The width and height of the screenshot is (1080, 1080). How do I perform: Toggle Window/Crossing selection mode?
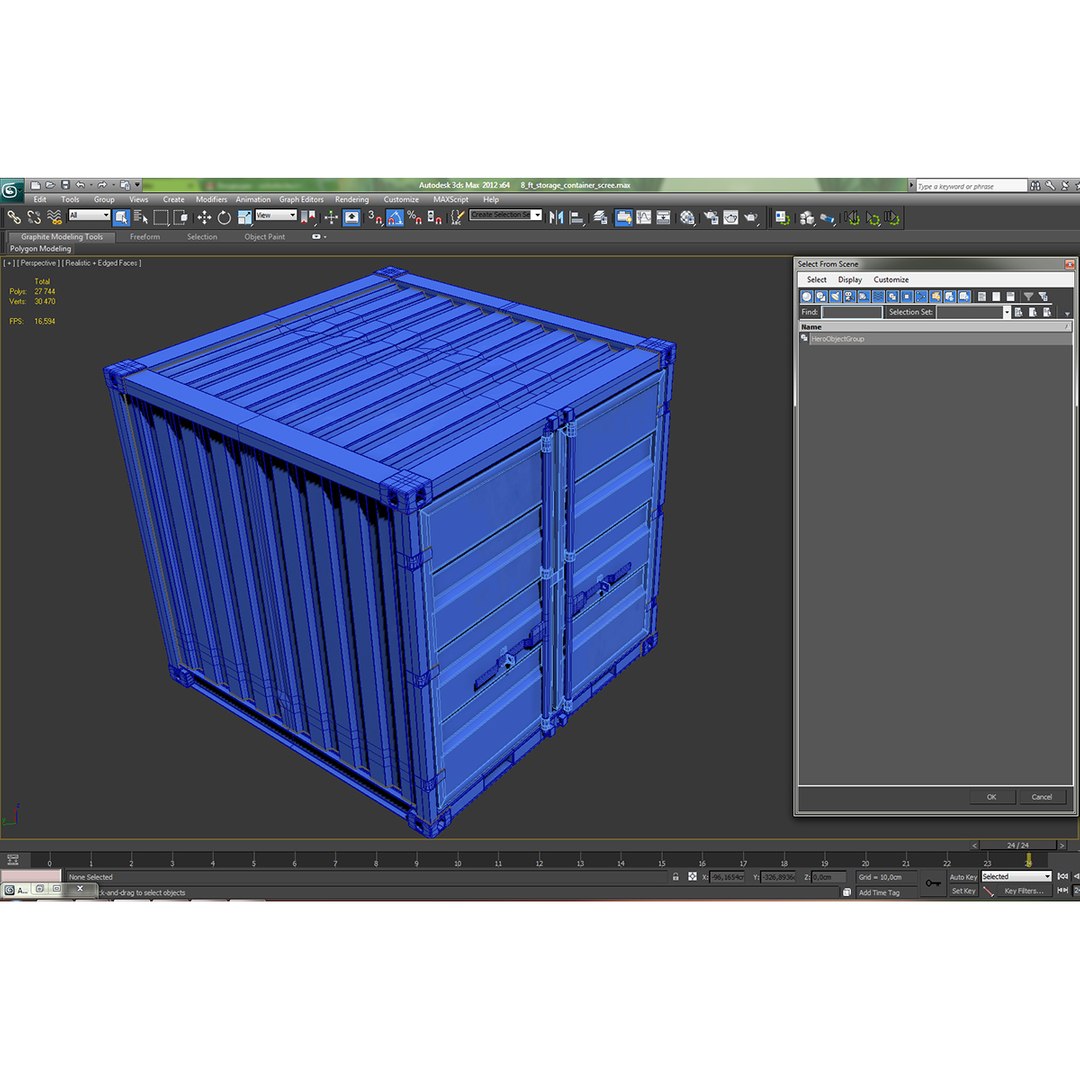pyautogui.click(x=181, y=218)
